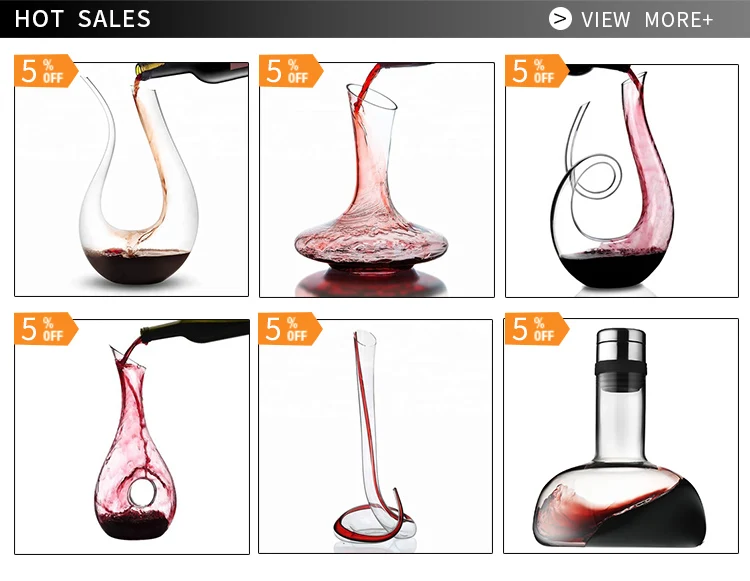Click the wine bottle pouring into U-shaped decanter
This screenshot has width=750, height=581.
[x=191, y=72]
